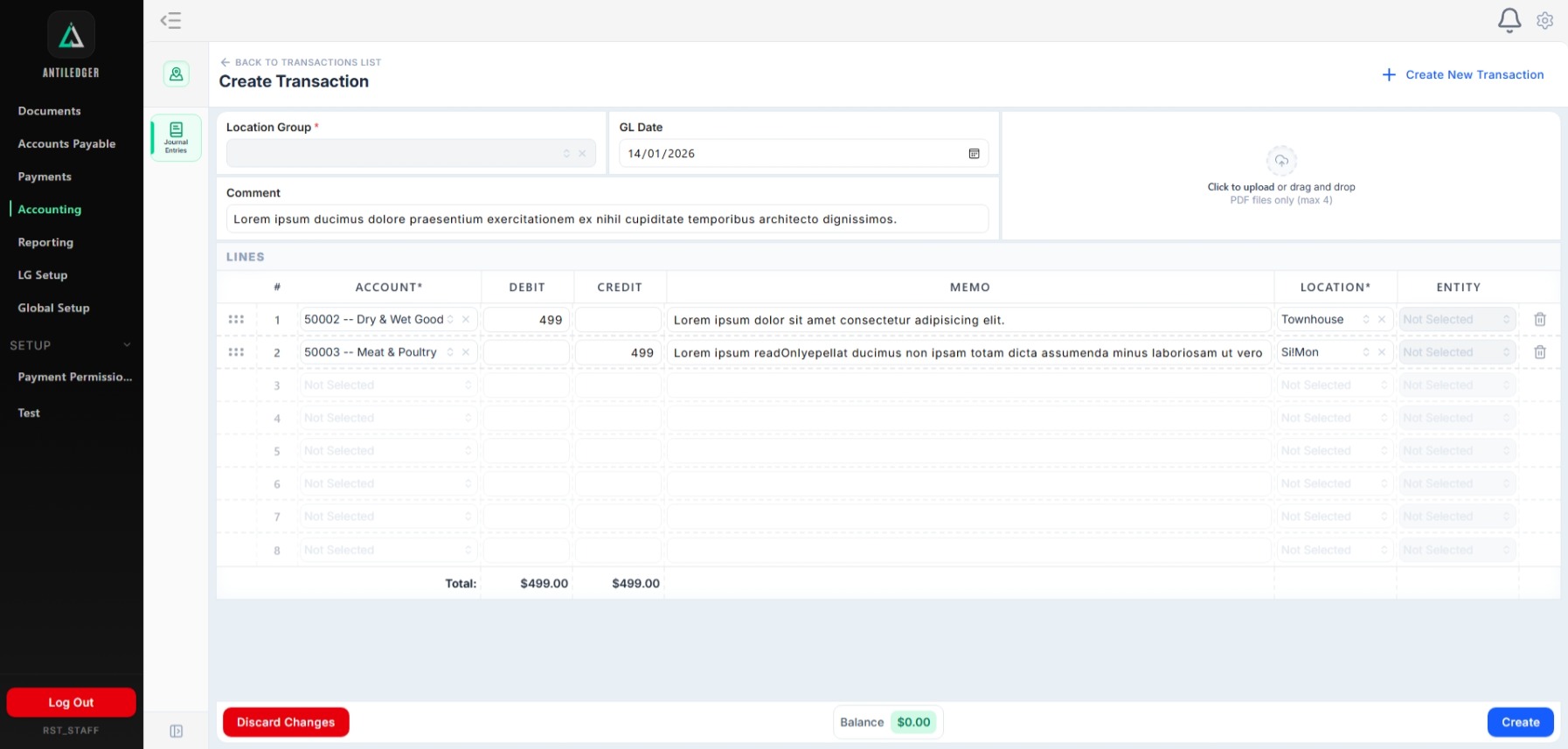Go Back to Transactions List
The height and width of the screenshot is (749, 1568).
click(308, 62)
